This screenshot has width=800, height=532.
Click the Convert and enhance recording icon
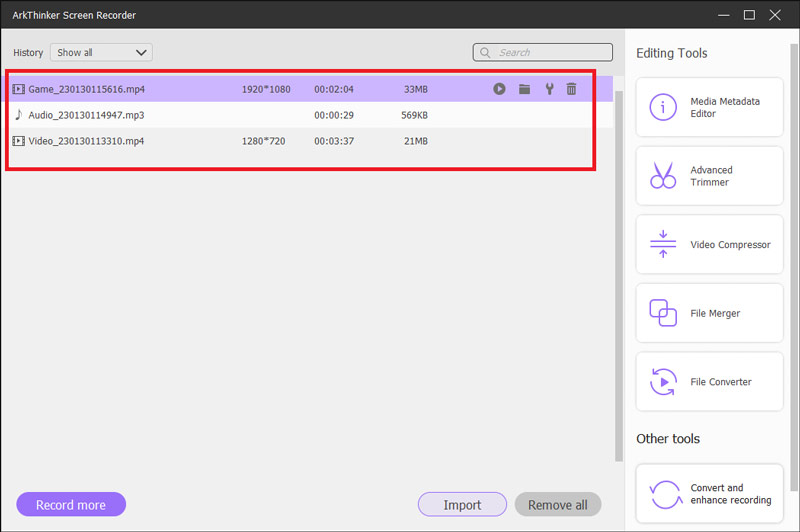pos(665,494)
